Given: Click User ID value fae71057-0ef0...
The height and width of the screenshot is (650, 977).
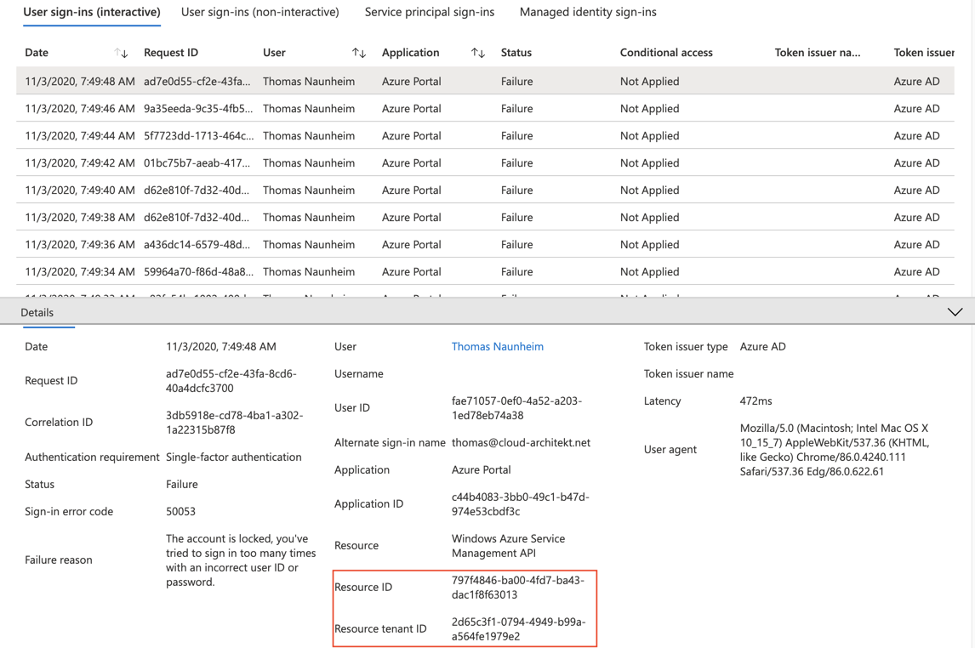Looking at the screenshot, I should [517, 408].
